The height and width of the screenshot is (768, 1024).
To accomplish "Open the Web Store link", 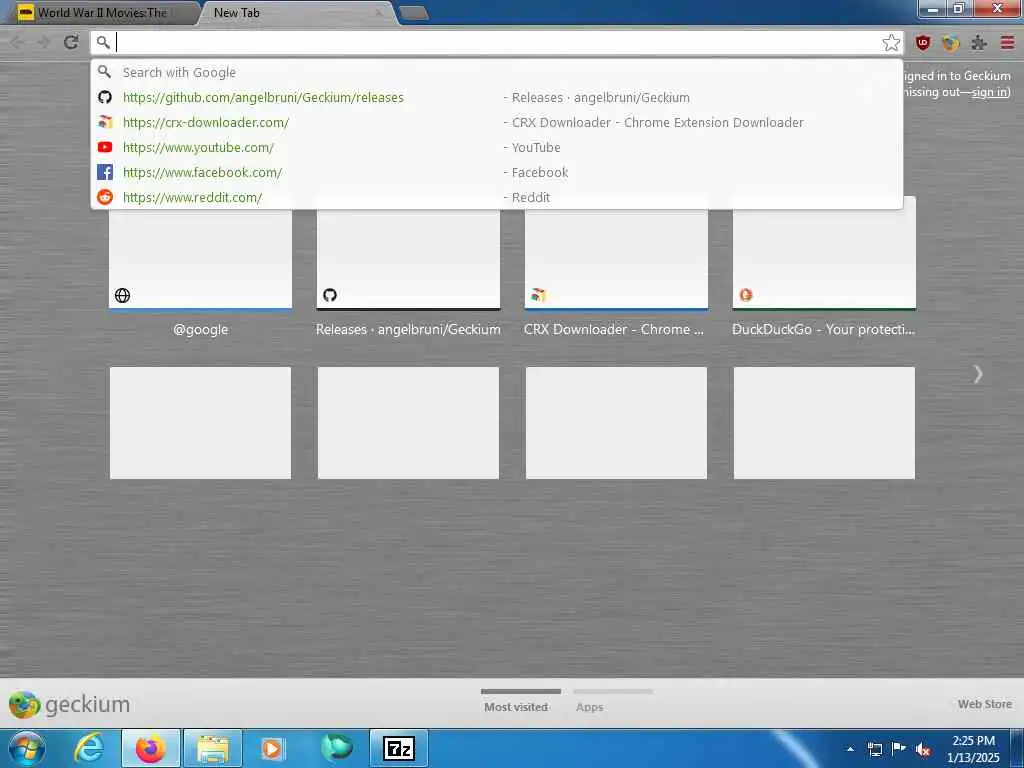I will coord(985,704).
